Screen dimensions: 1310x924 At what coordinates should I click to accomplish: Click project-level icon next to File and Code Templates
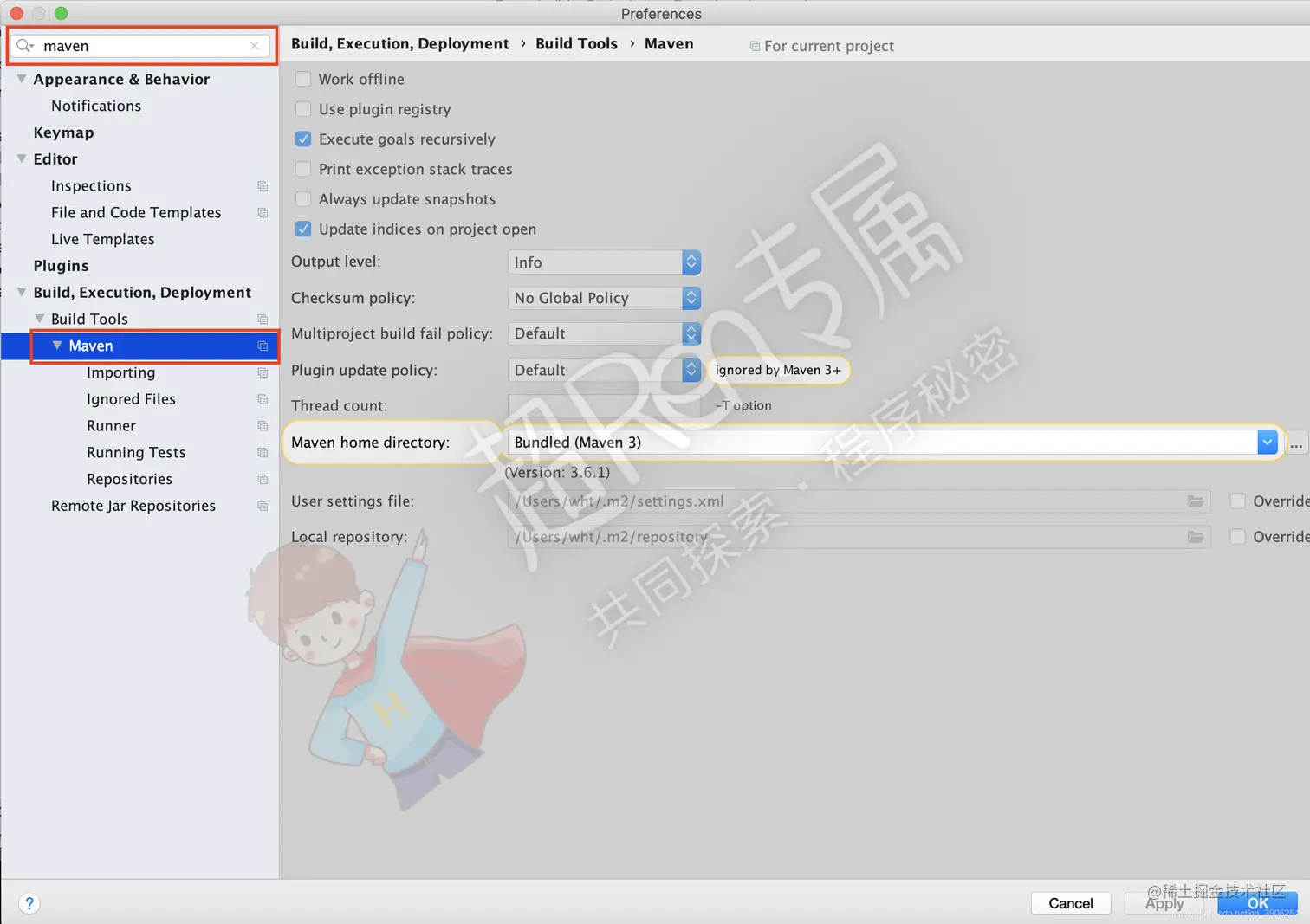tap(263, 213)
